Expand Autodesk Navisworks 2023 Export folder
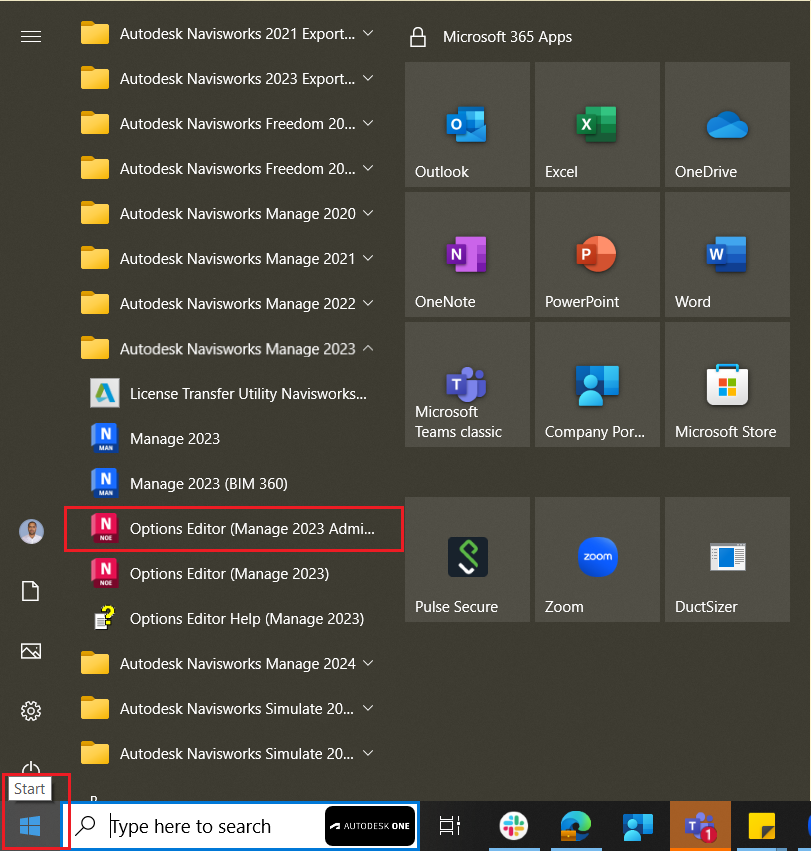The width and height of the screenshot is (811, 851). [227, 79]
